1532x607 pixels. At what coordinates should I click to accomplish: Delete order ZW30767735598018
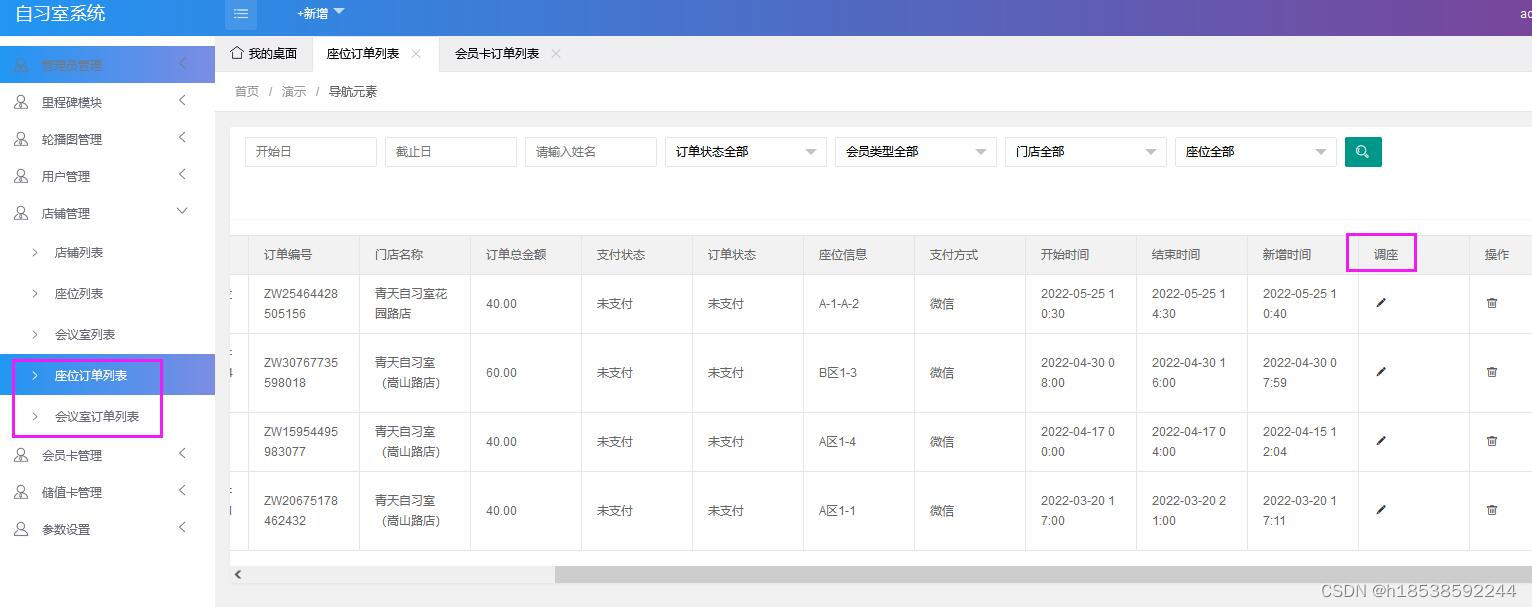click(x=1492, y=372)
